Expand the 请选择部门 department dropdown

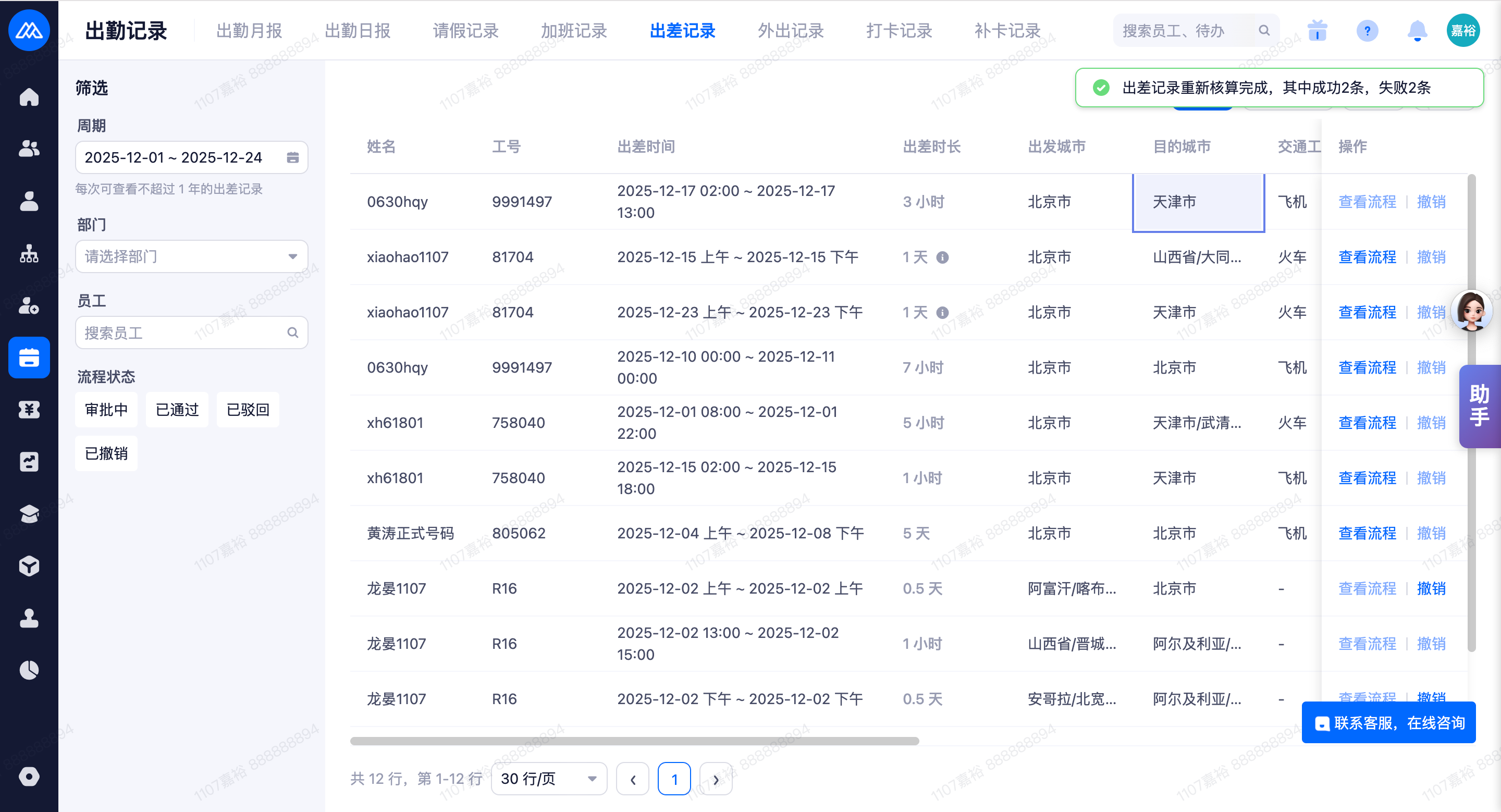(191, 256)
